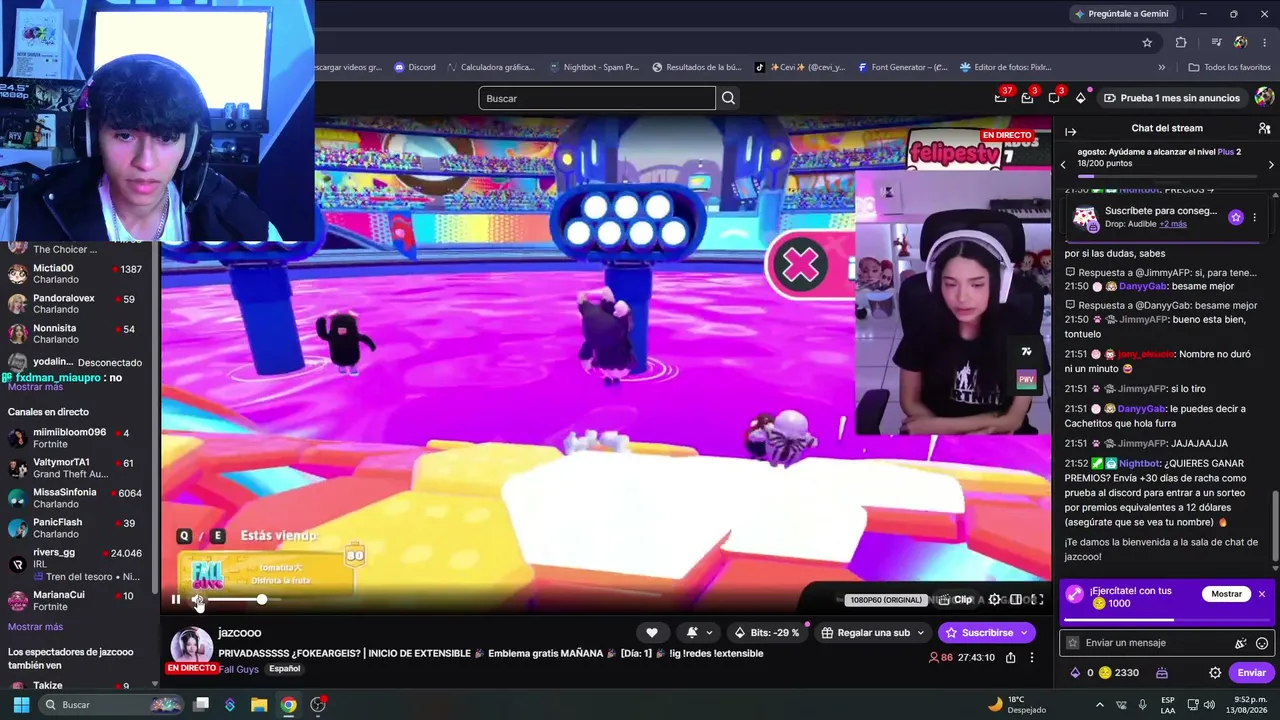Follow jazcooo with the heart button

[652, 632]
